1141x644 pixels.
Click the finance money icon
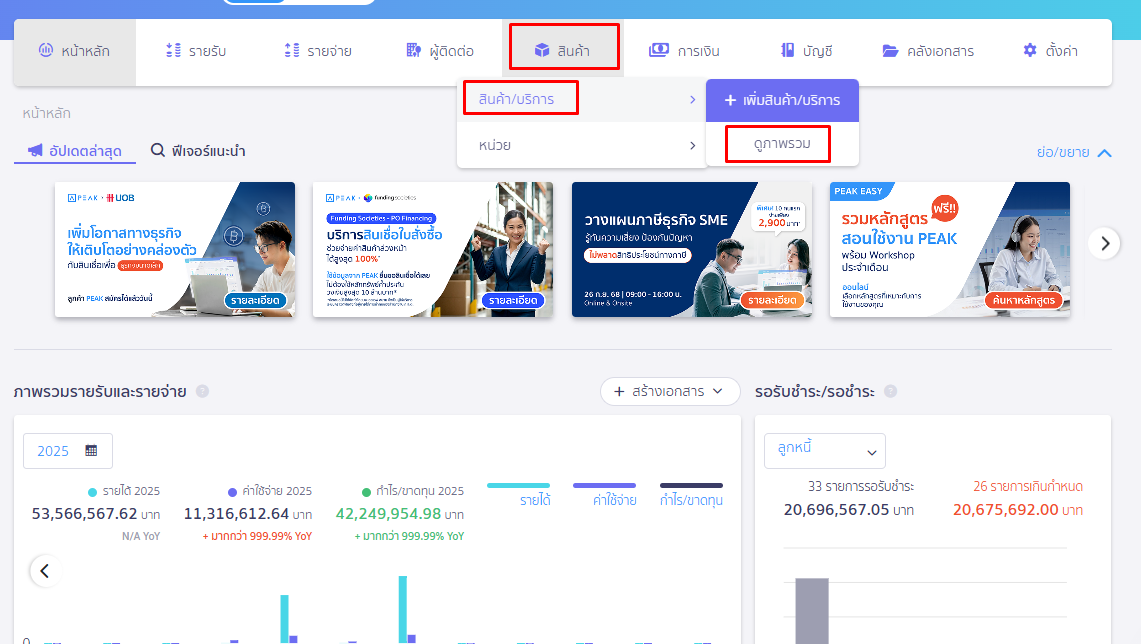(659, 50)
